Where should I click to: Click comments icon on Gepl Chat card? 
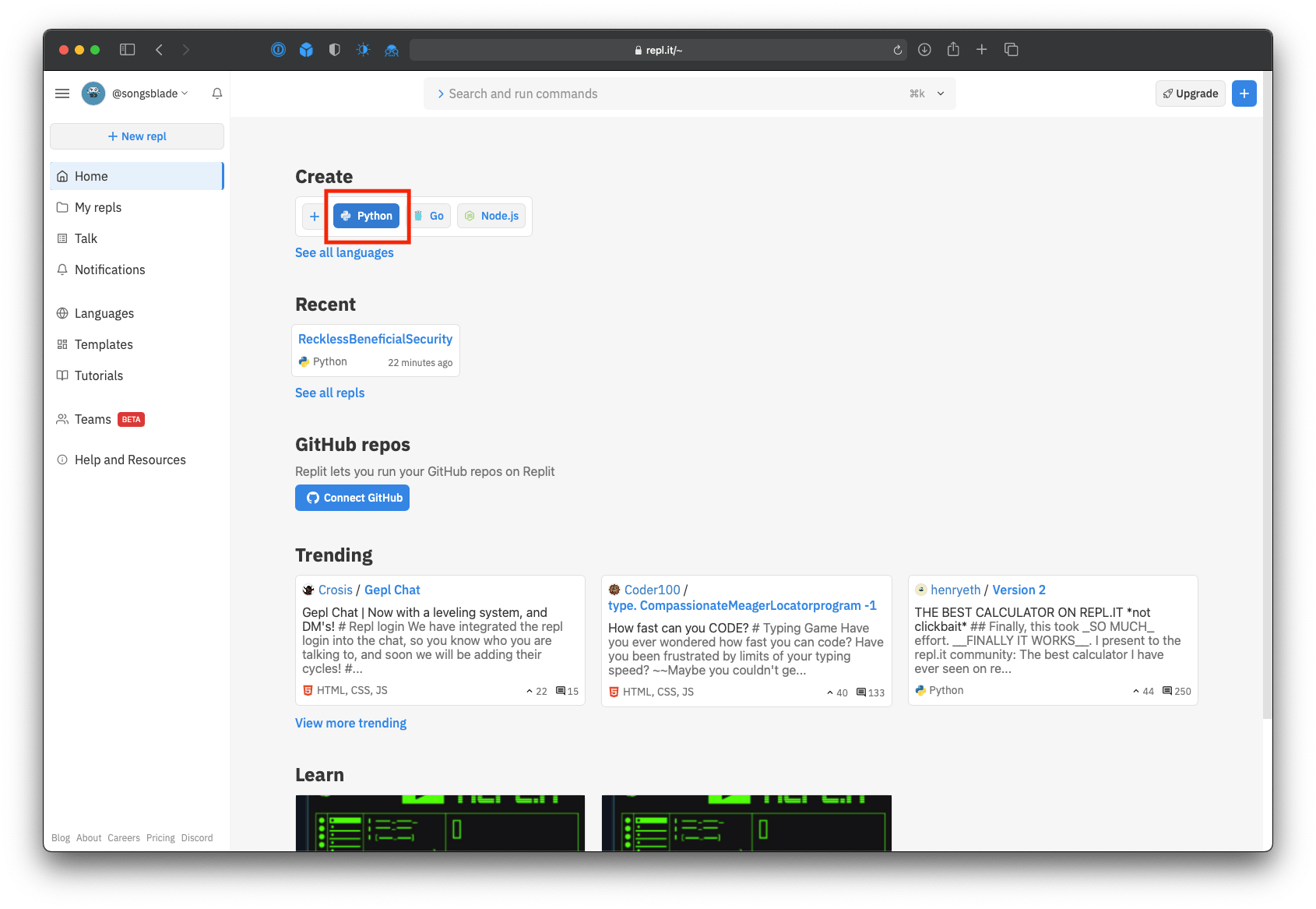[x=561, y=691]
